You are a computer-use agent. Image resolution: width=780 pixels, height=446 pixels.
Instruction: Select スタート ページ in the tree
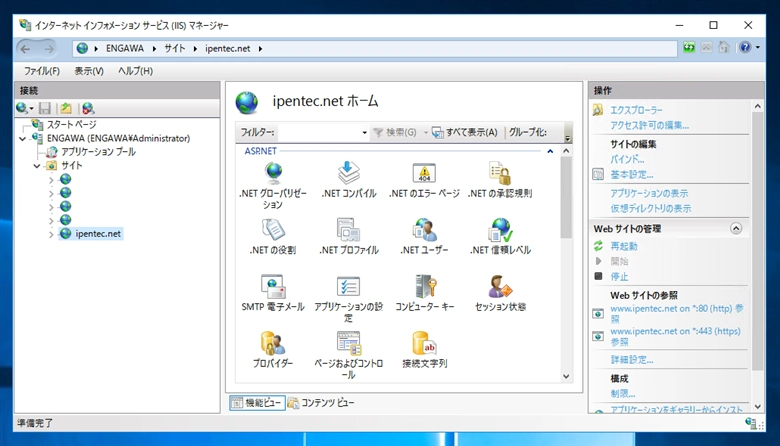point(71,124)
